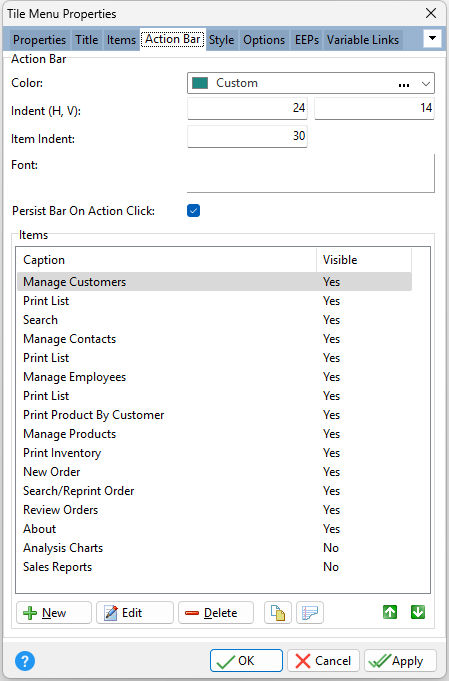Click the Apply button

pos(400,661)
